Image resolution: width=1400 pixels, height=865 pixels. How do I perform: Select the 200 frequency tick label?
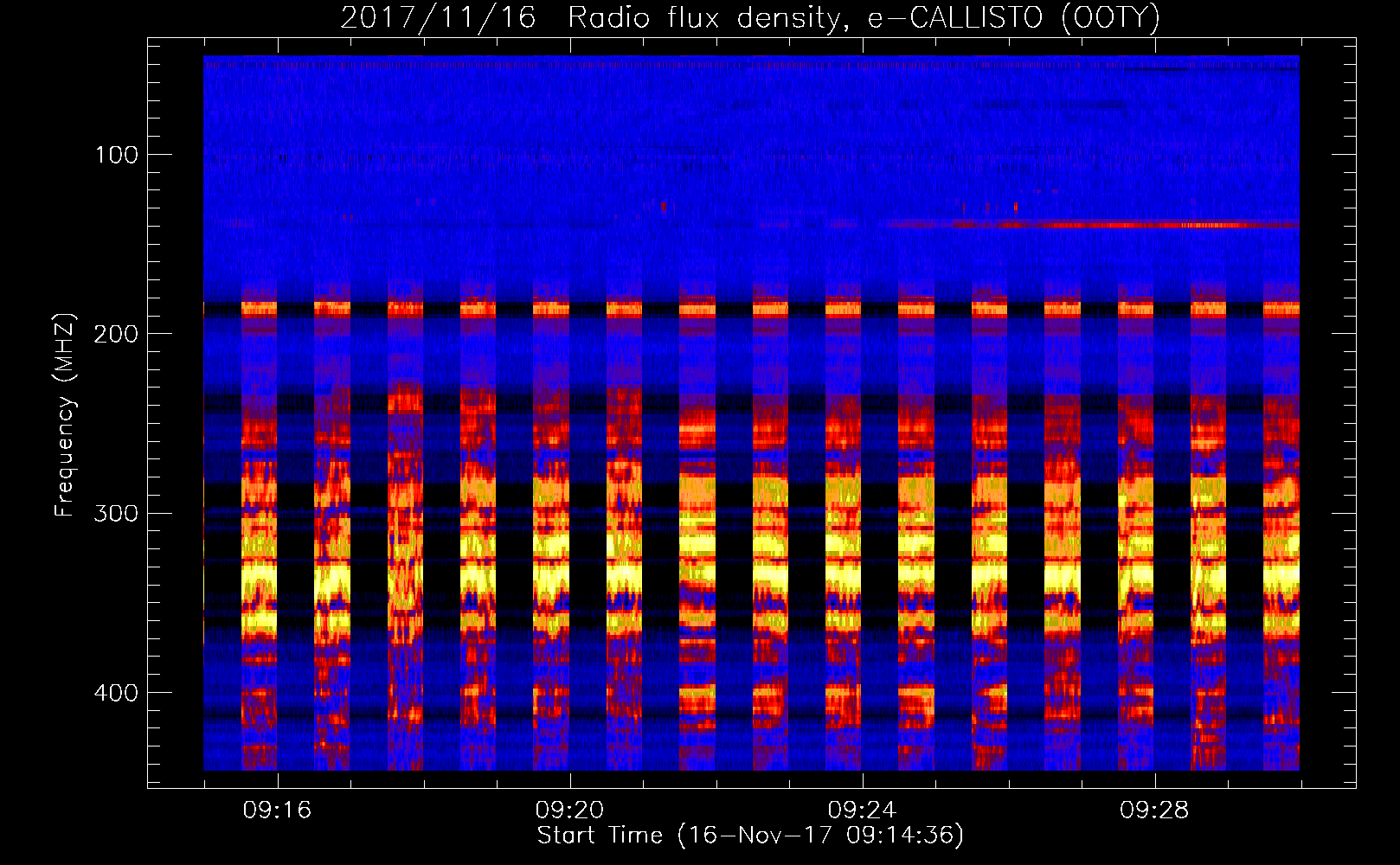117,334
